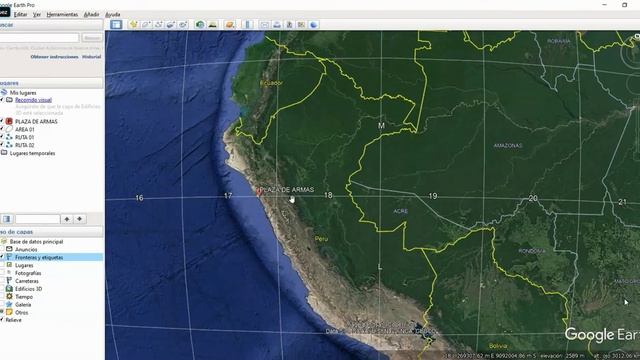Click the Buscar search button

coord(92,38)
